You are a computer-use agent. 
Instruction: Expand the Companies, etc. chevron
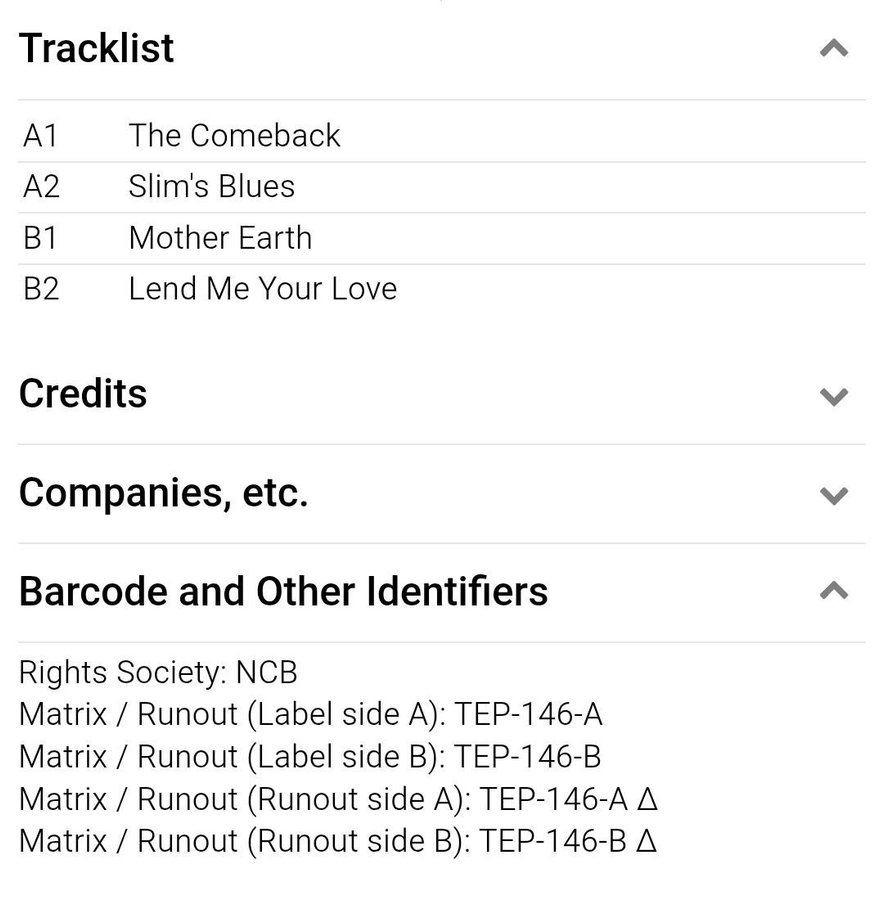[x=833, y=495]
